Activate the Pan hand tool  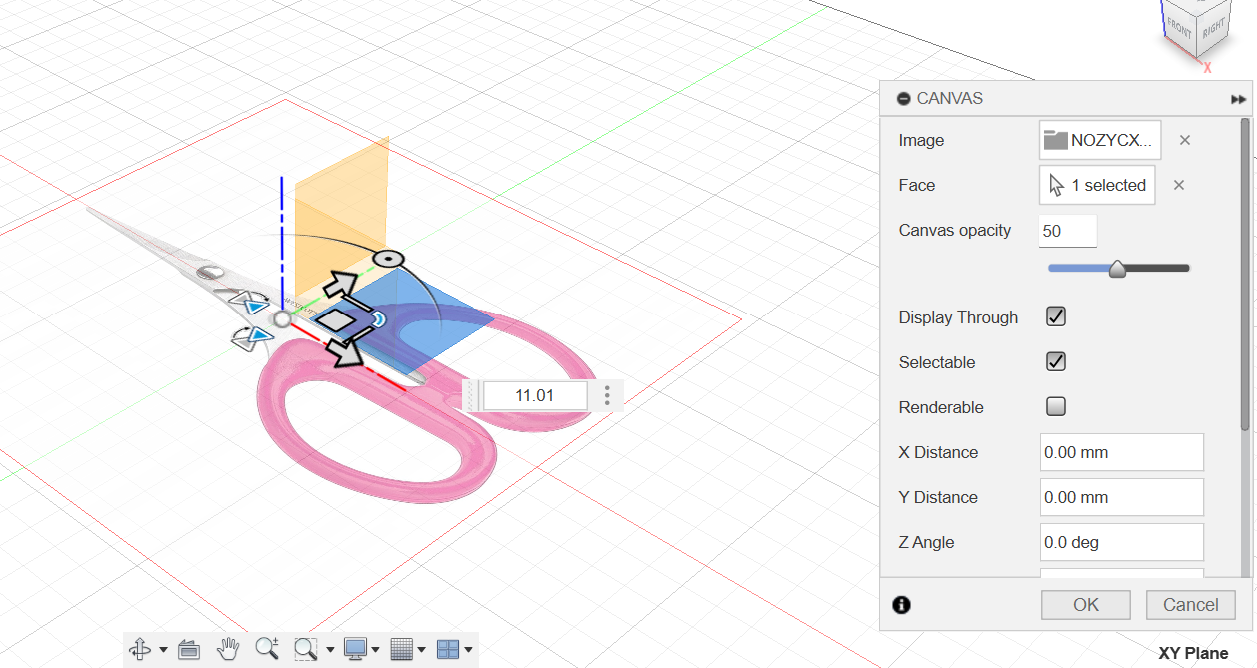pos(228,649)
